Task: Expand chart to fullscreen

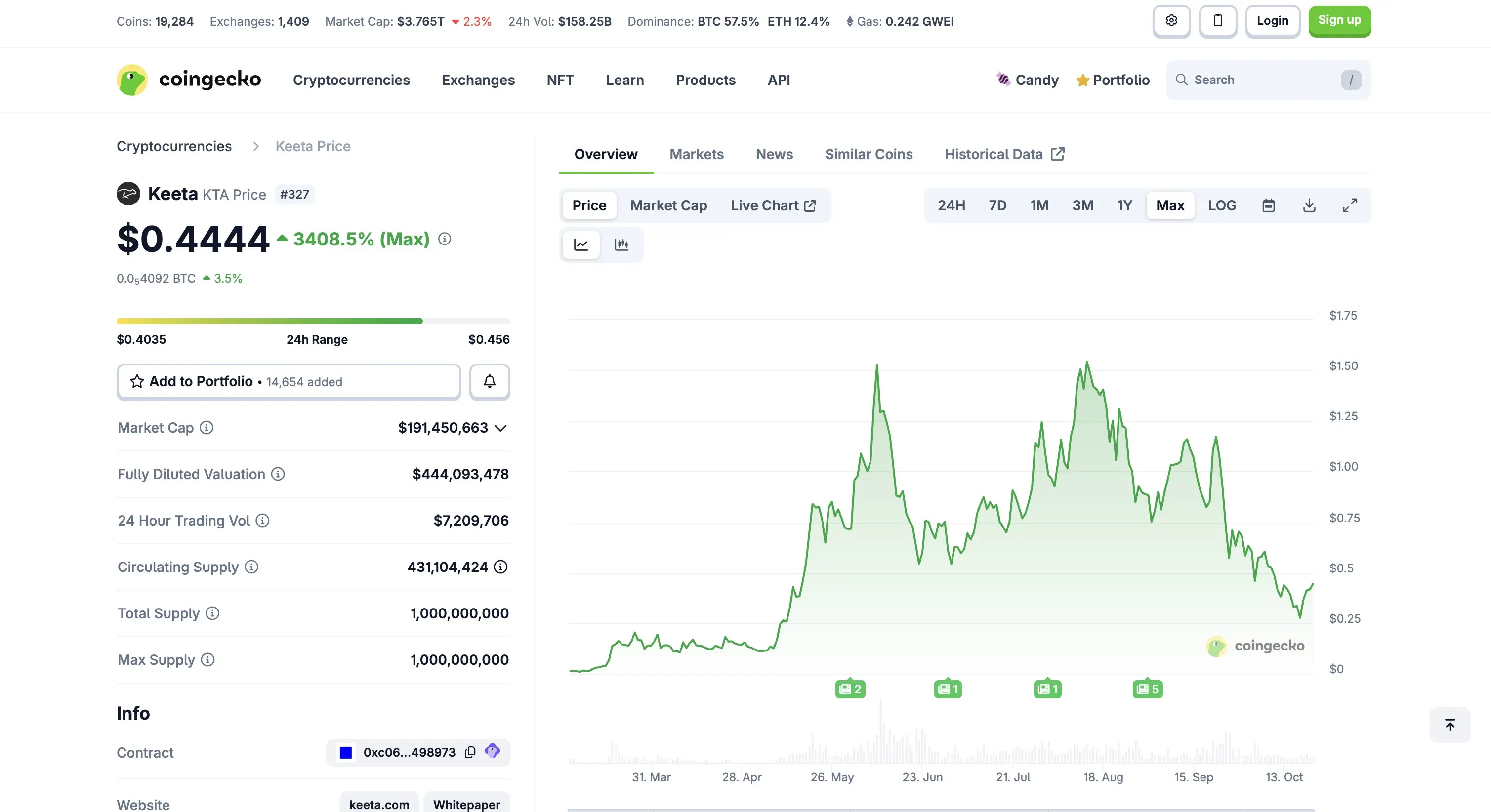Action: [1349, 205]
